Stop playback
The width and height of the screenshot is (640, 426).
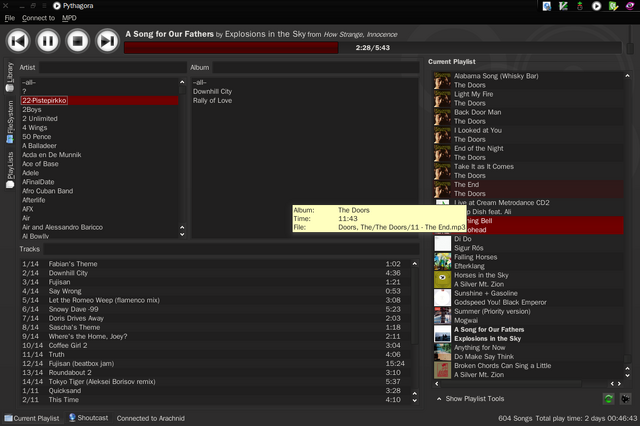78,41
